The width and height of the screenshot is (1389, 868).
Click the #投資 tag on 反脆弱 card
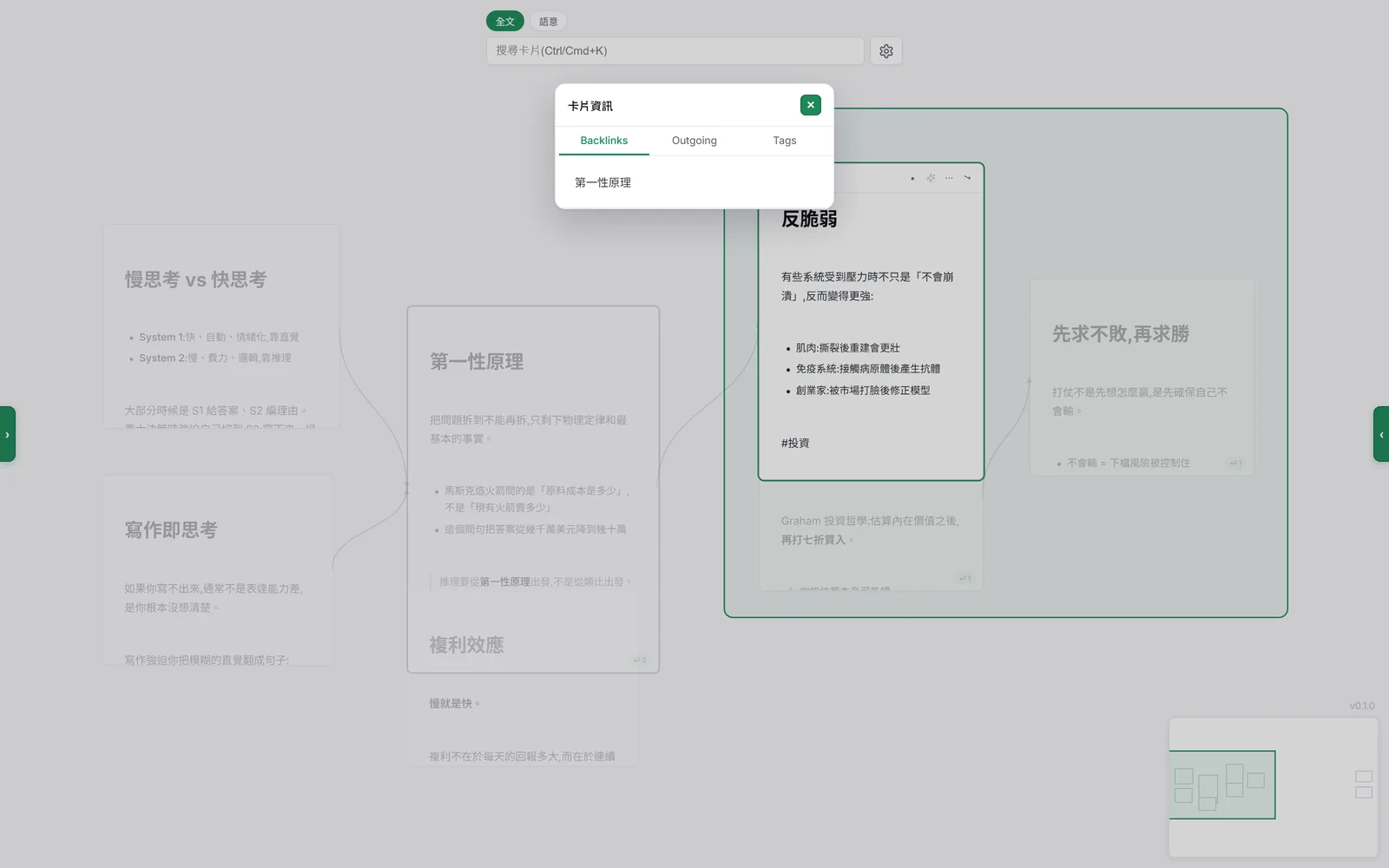tap(795, 443)
